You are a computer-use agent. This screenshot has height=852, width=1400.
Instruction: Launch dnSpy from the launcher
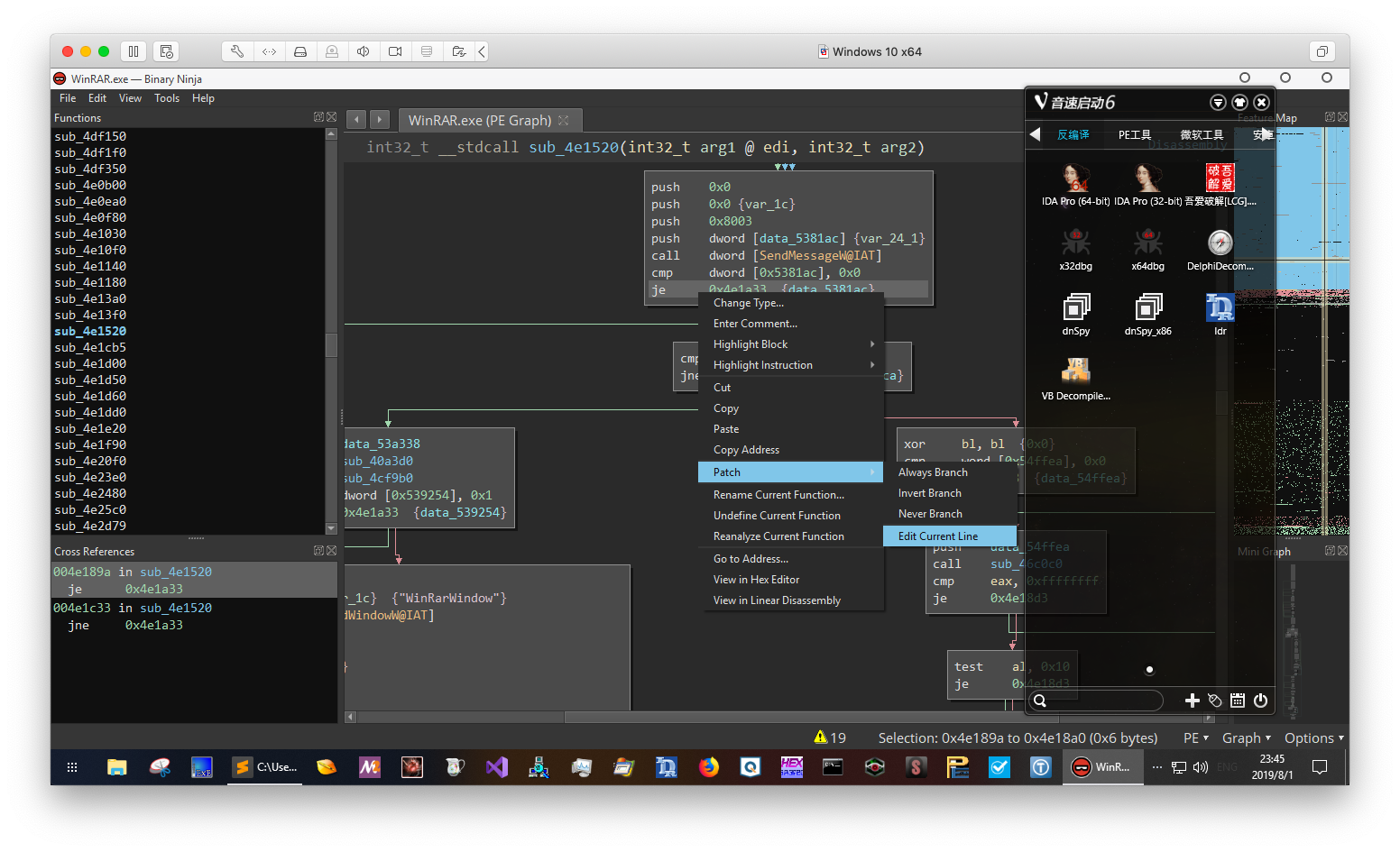1075,315
